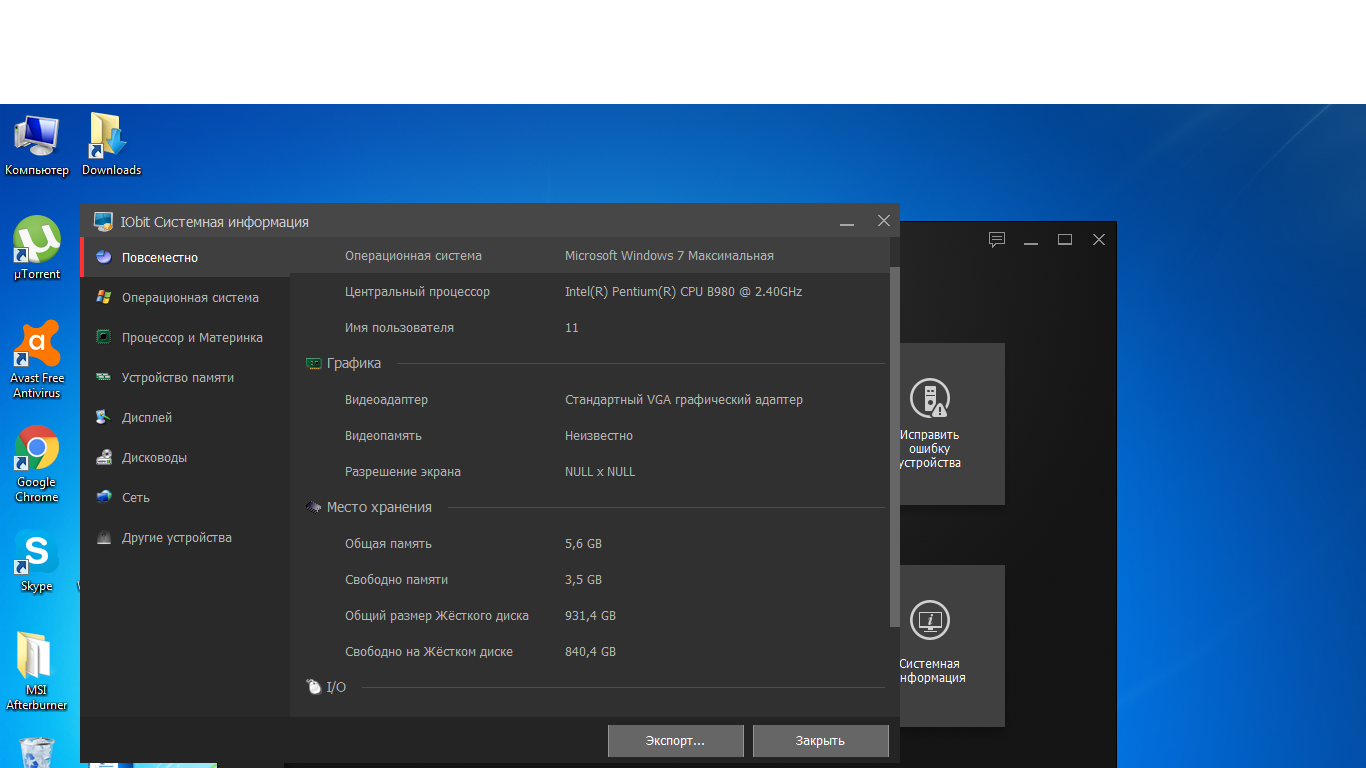Click the Экспорт... button

[675, 741]
